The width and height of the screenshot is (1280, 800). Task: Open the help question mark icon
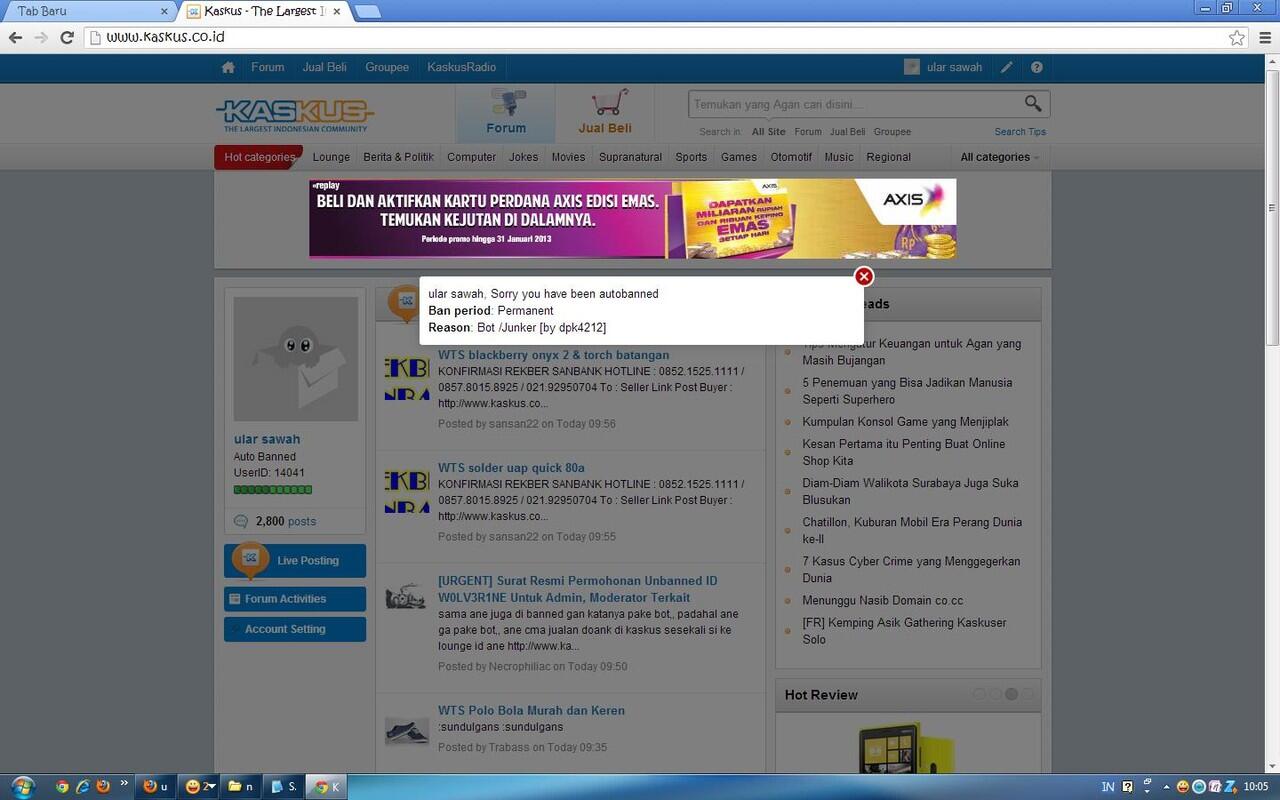click(x=1037, y=67)
